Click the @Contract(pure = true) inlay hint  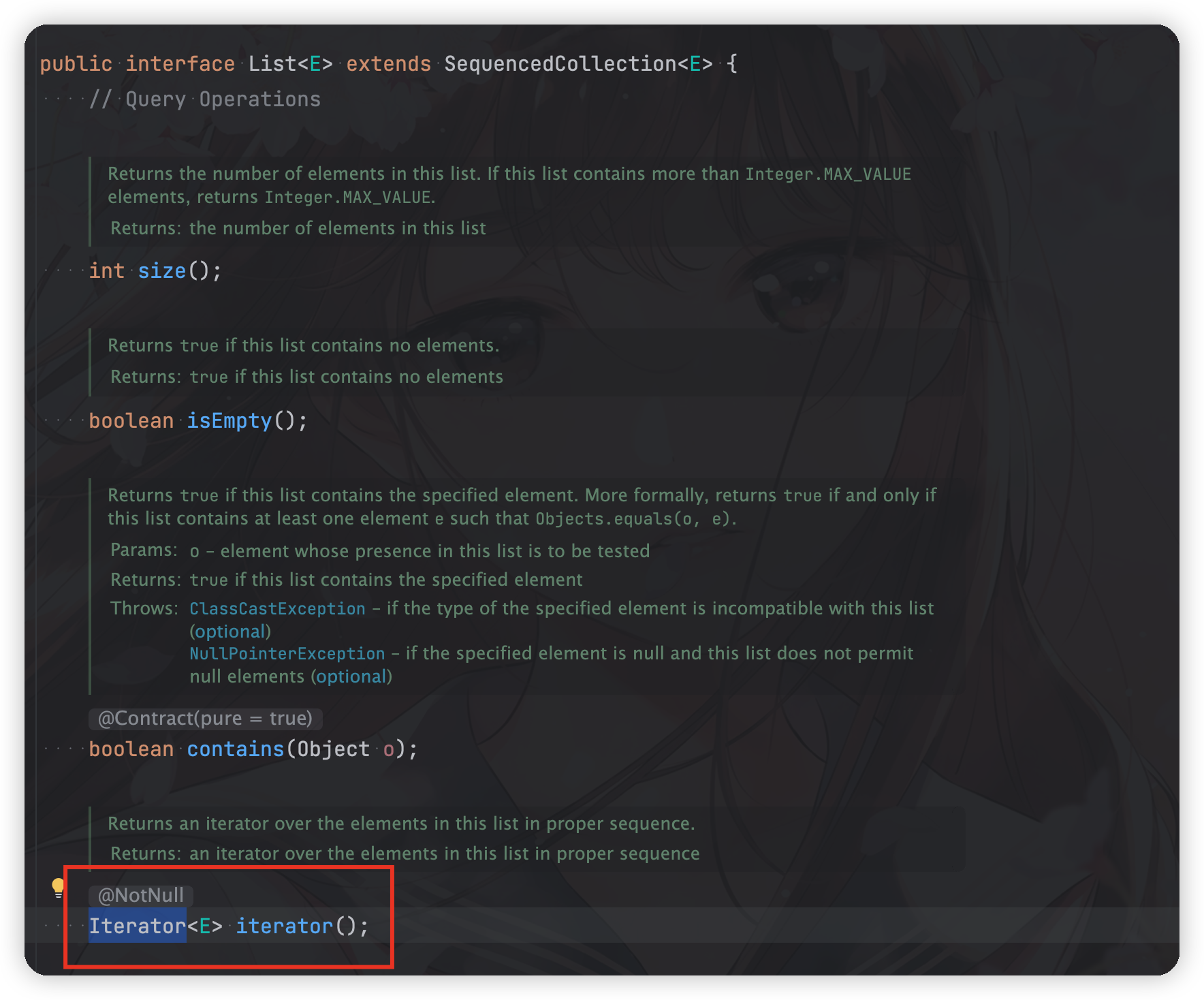pyautogui.click(x=205, y=718)
